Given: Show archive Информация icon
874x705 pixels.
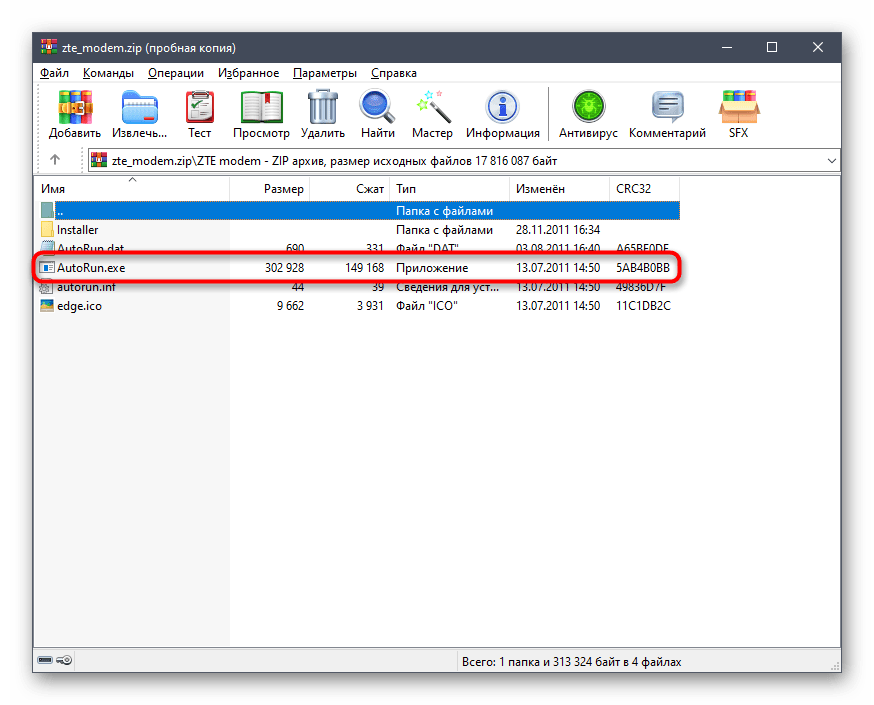Looking at the screenshot, I should (x=503, y=107).
